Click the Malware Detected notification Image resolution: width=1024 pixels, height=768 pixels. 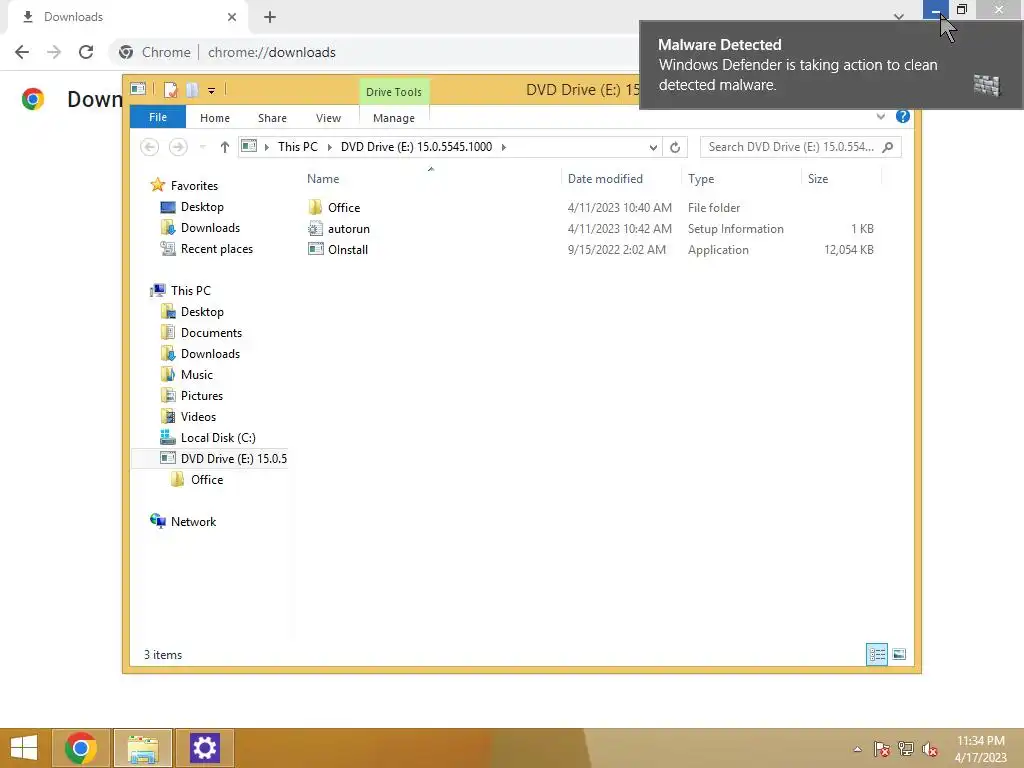(831, 65)
